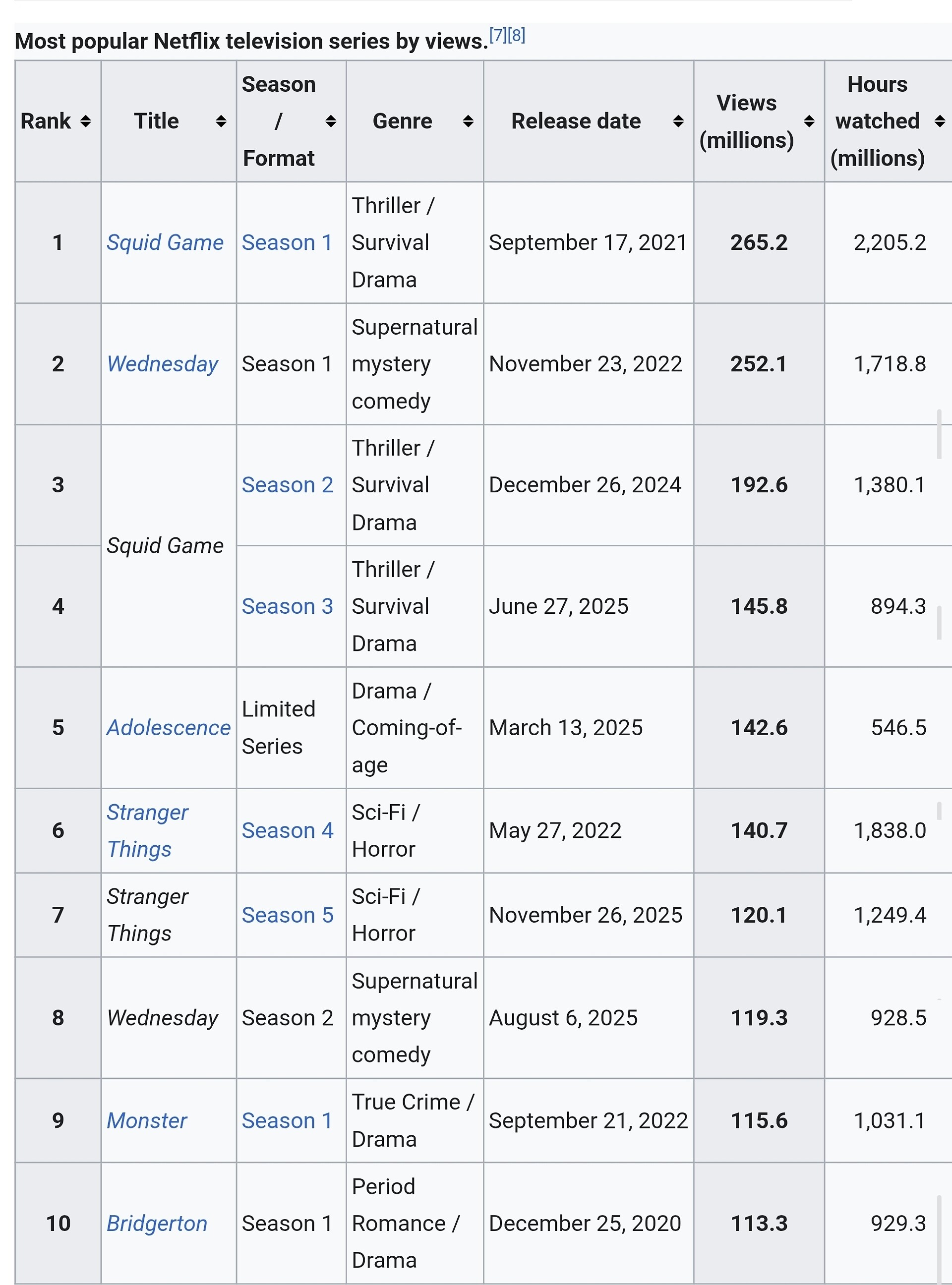Open the Wednesday series link
Viewport: 952px width, 1285px height.
pos(163,364)
